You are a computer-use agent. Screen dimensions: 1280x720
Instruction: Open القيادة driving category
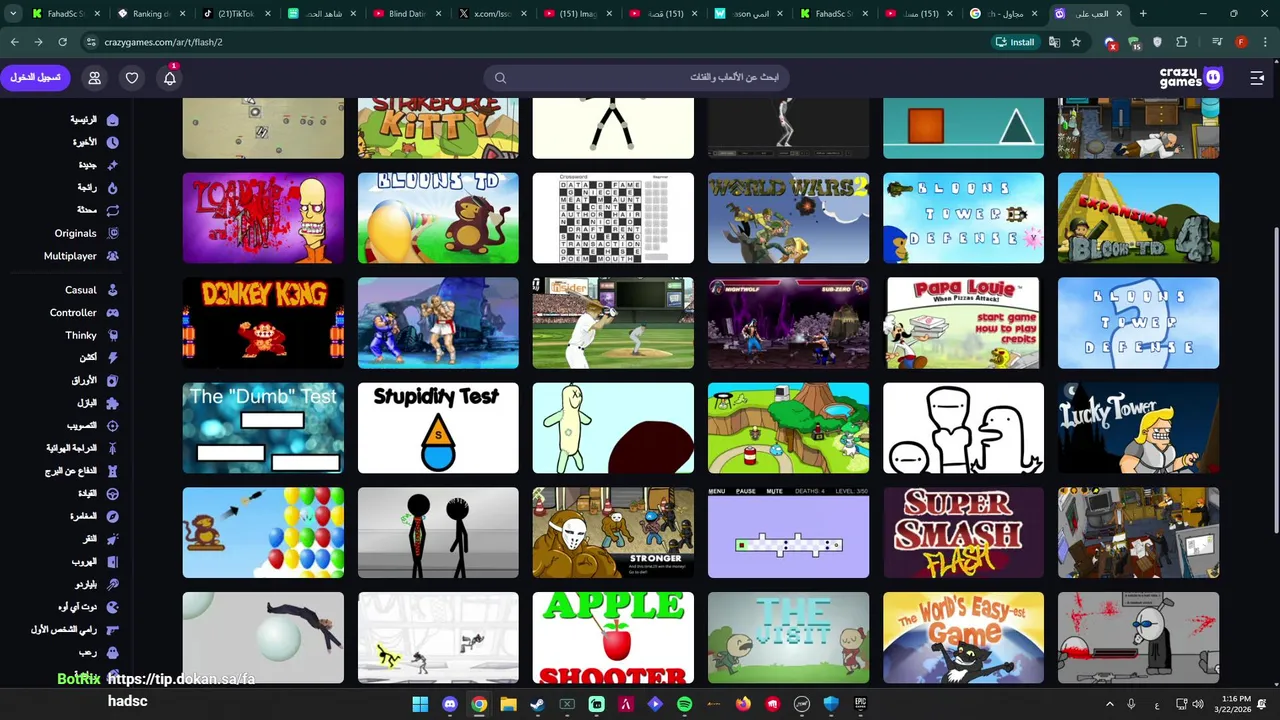tap(98, 494)
